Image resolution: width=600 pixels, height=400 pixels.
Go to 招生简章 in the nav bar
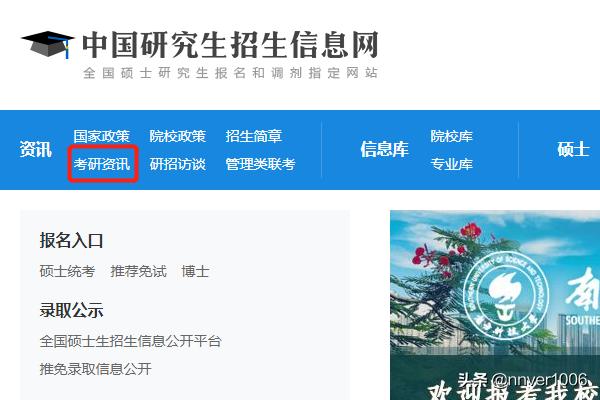pos(253,136)
